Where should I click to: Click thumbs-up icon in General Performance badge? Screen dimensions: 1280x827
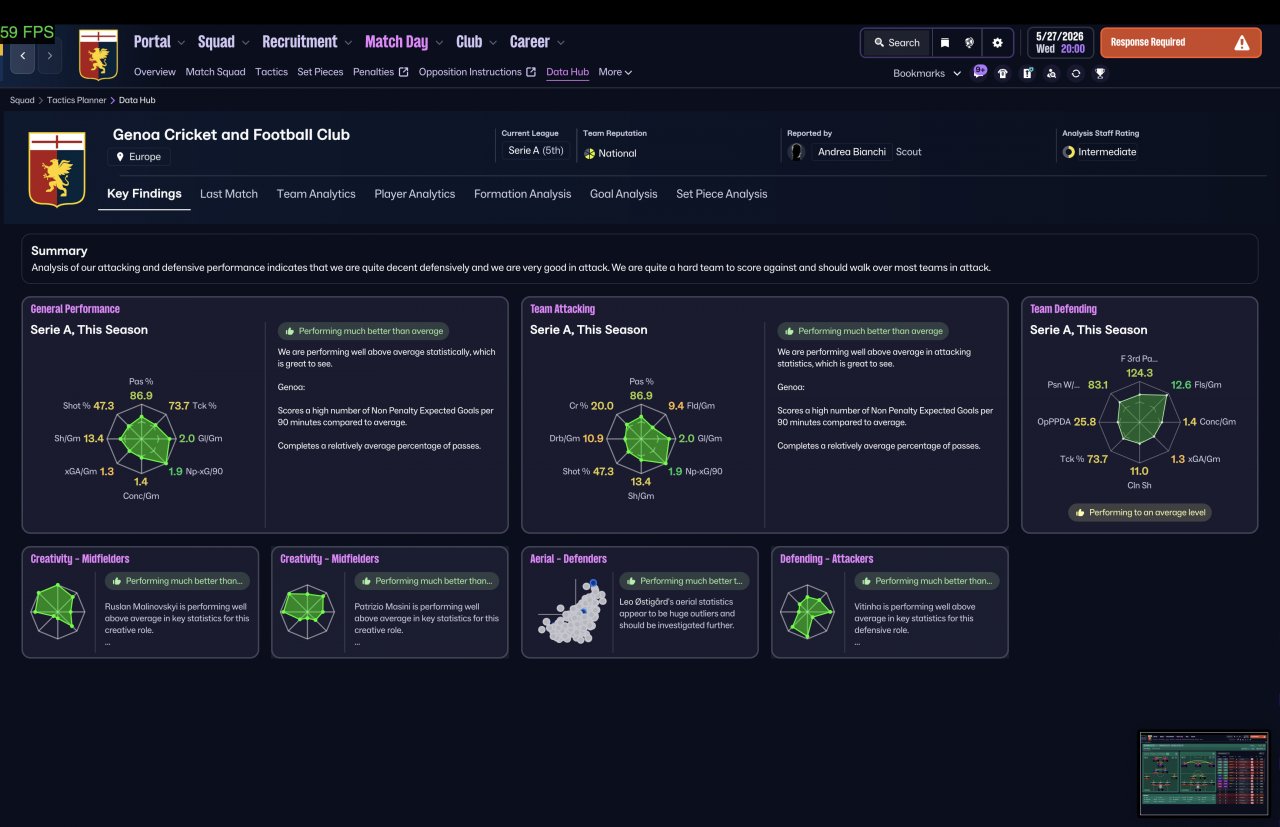click(x=290, y=331)
